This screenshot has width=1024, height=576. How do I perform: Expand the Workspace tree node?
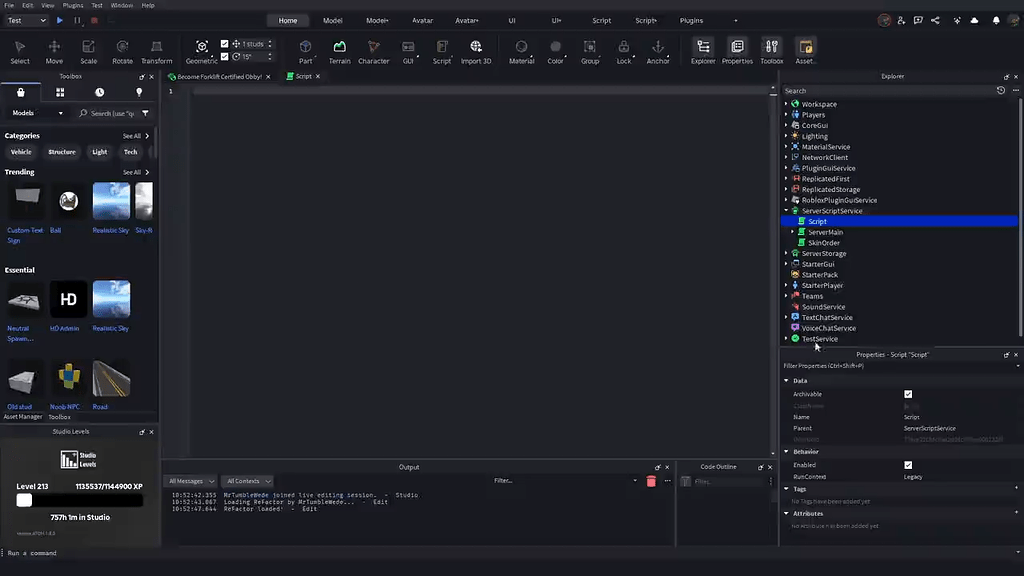(x=786, y=104)
